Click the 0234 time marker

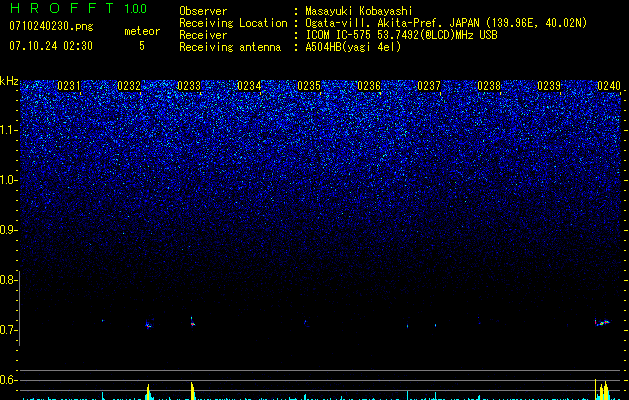(x=249, y=86)
